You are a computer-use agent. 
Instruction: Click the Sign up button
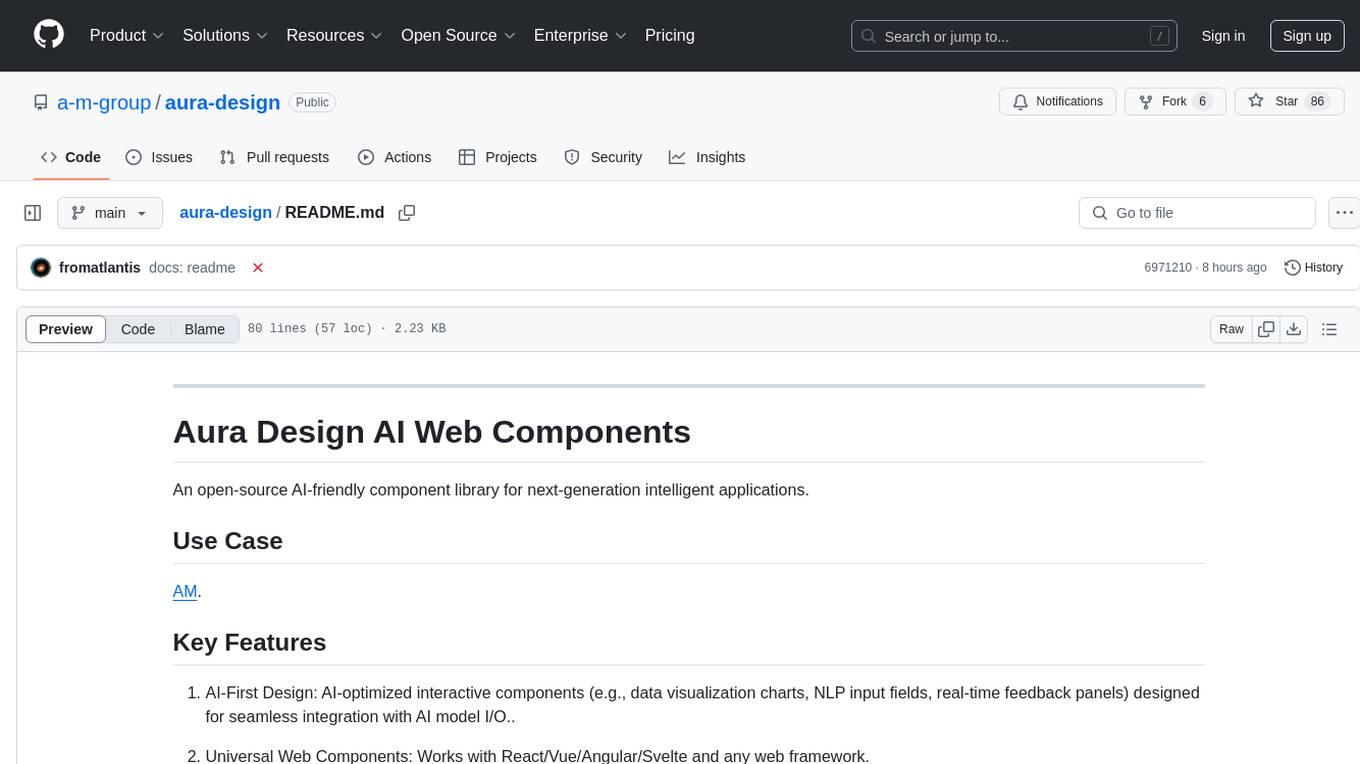pyautogui.click(x=1307, y=36)
